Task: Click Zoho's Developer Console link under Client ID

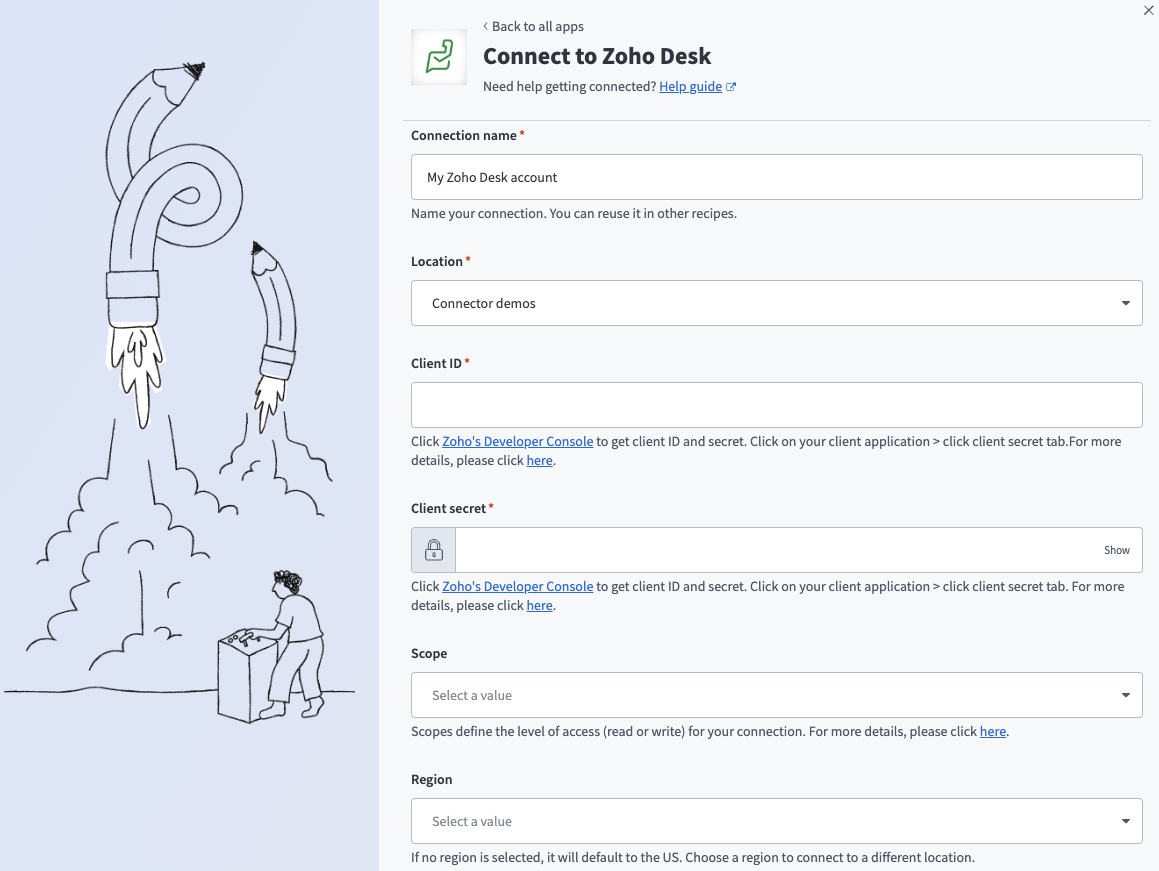Action: point(517,441)
